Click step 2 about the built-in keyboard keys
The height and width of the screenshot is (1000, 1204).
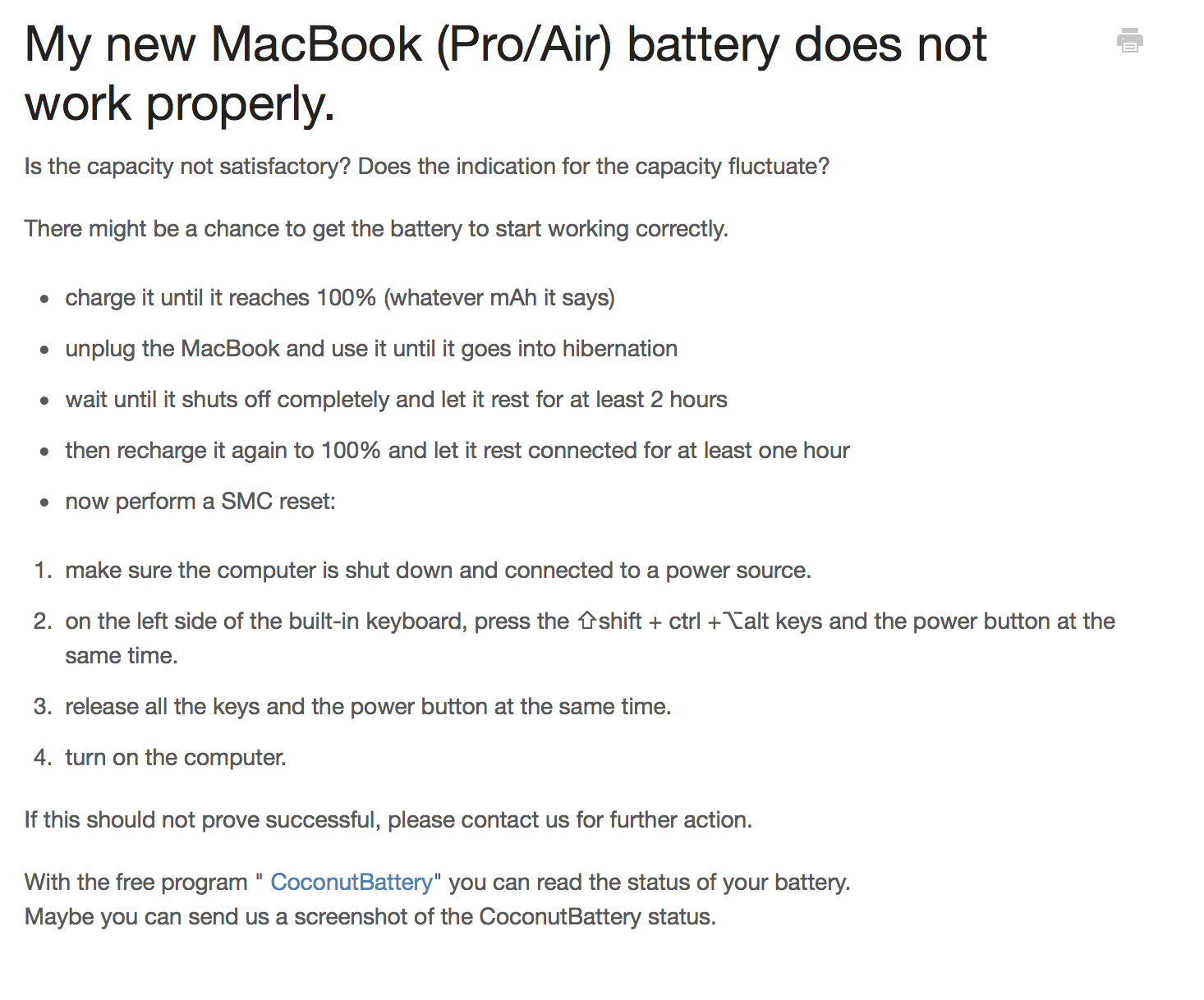(591, 638)
